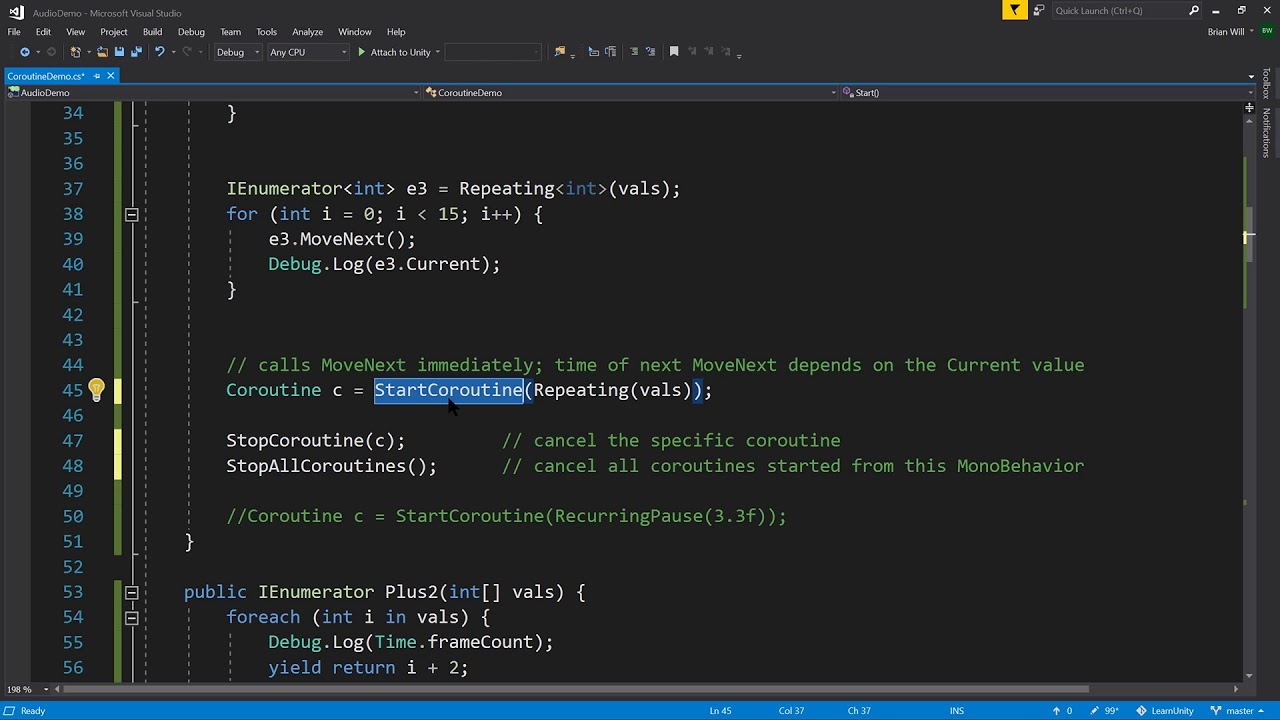Click the Open File folder icon
1280x720 pixels.
pos(103,52)
